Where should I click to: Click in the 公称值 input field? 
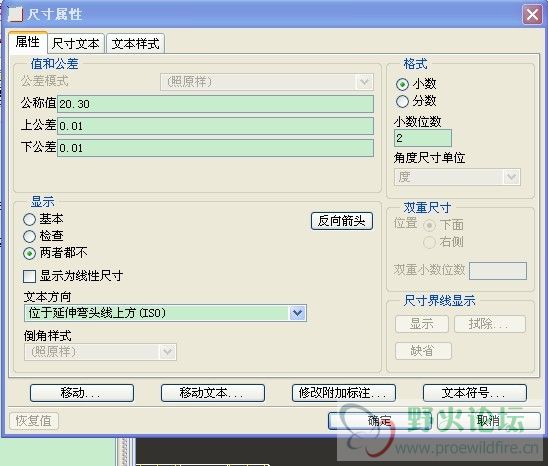click(x=215, y=104)
